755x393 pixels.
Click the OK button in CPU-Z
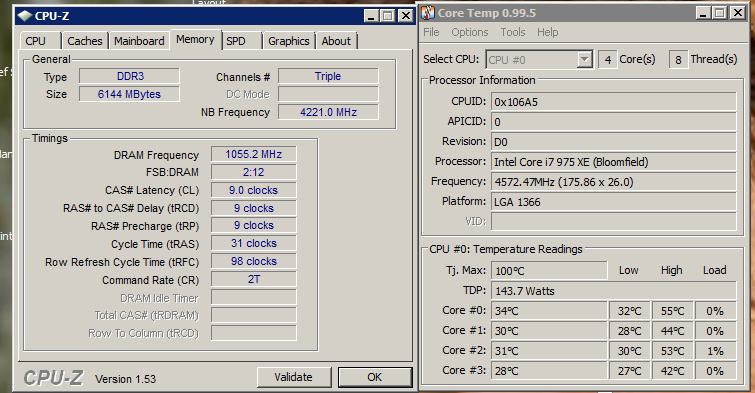click(x=375, y=377)
